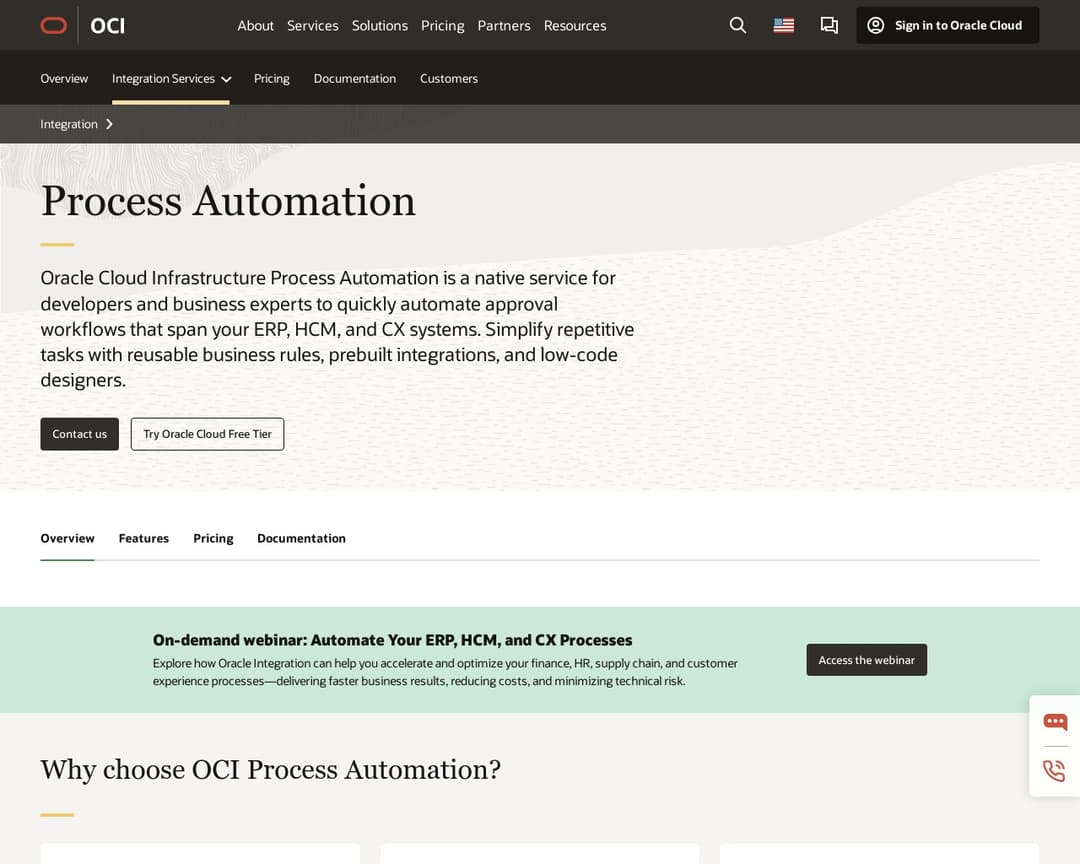1080x864 pixels.
Task: Open the Services menu
Action: click(x=313, y=25)
